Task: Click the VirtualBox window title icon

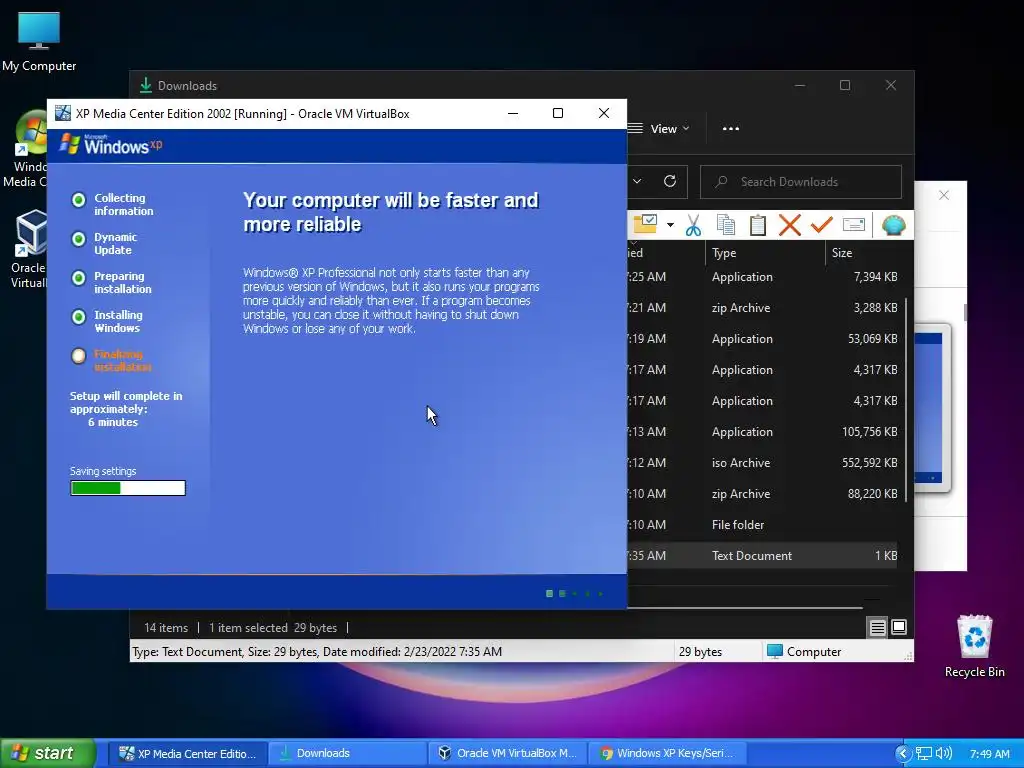Action: coord(63,113)
